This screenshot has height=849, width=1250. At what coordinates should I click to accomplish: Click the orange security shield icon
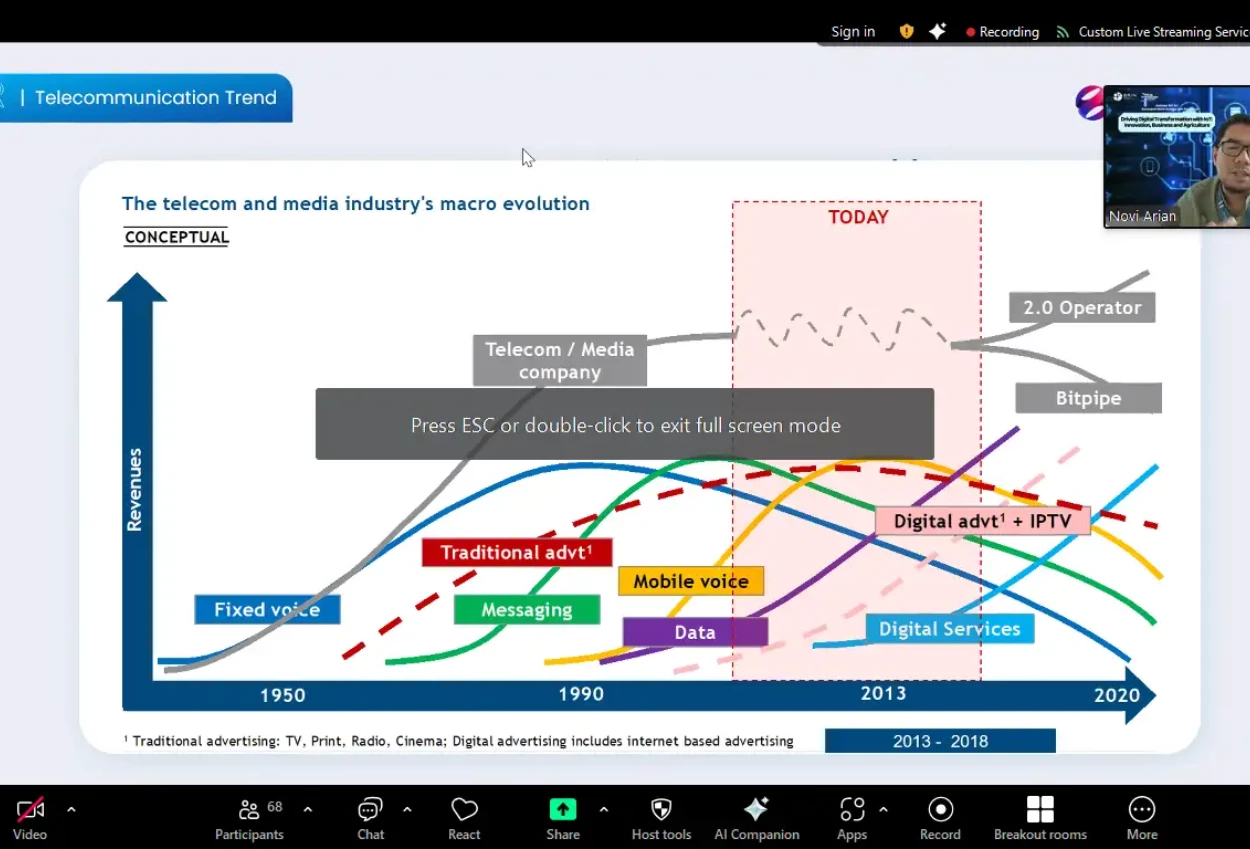pyautogui.click(x=907, y=32)
